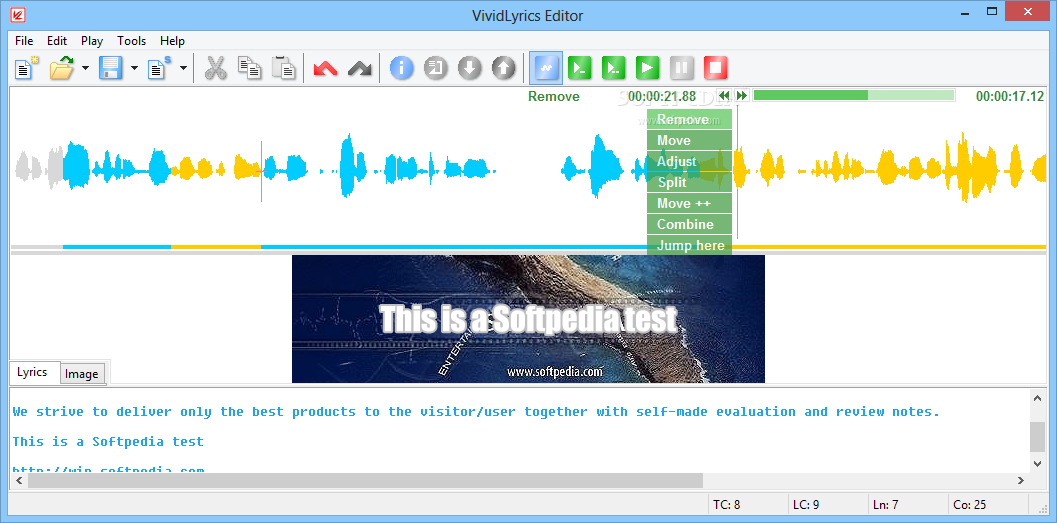Open the File menu

click(x=24, y=40)
